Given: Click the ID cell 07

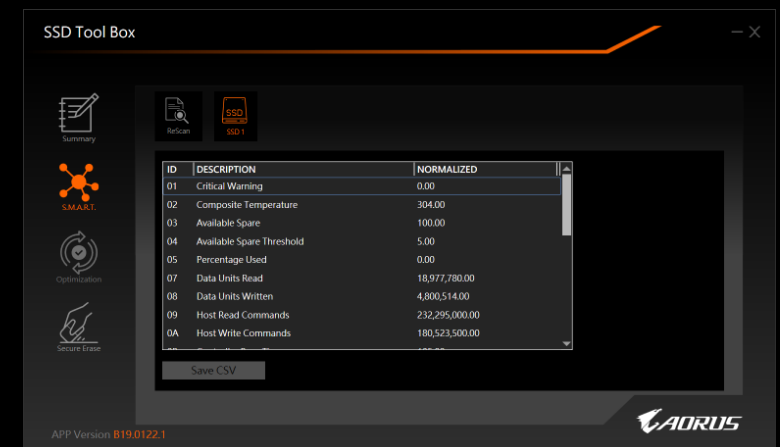Looking at the screenshot, I should pyautogui.click(x=172, y=278).
